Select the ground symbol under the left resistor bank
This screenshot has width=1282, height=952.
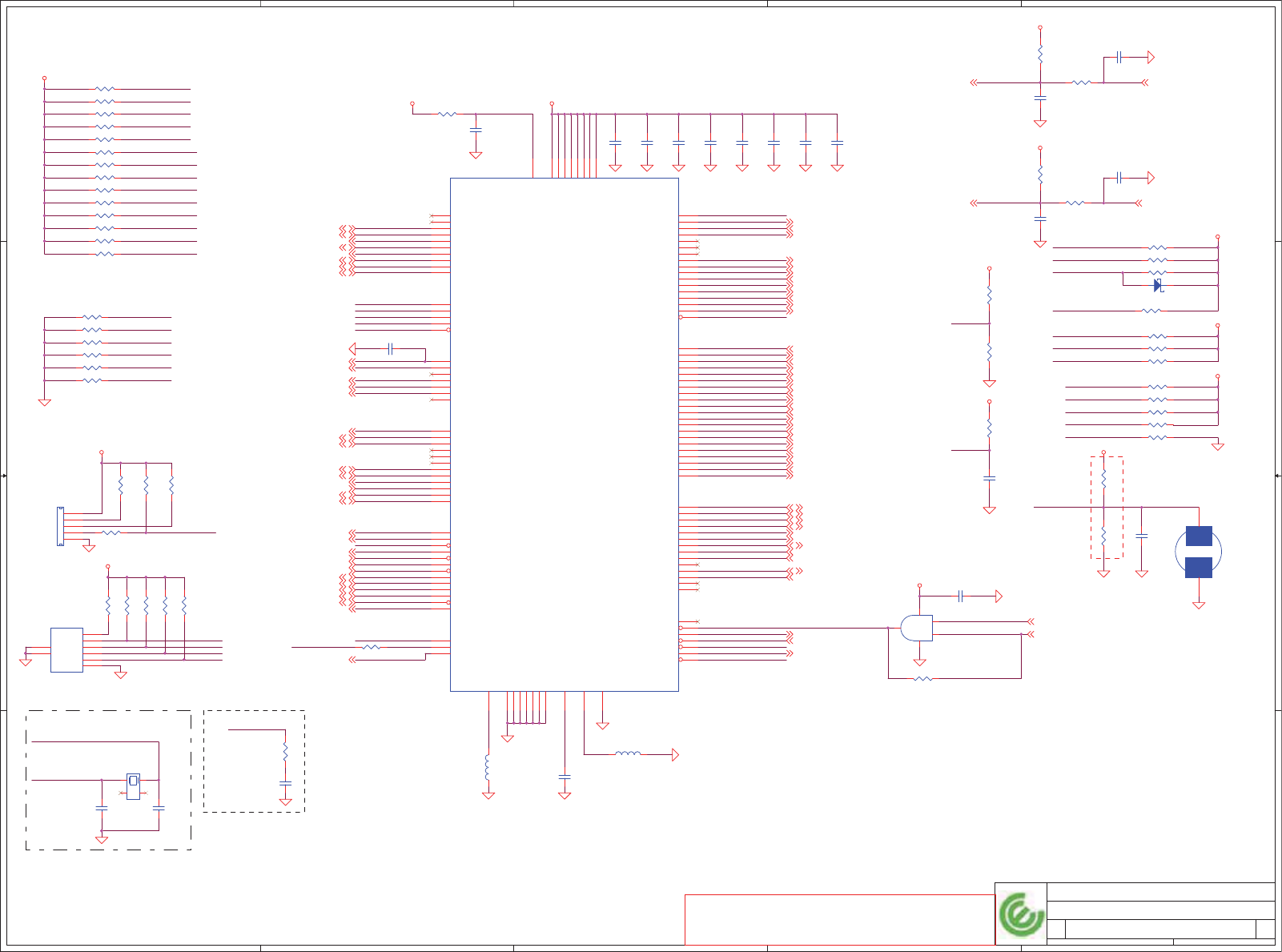tap(45, 403)
